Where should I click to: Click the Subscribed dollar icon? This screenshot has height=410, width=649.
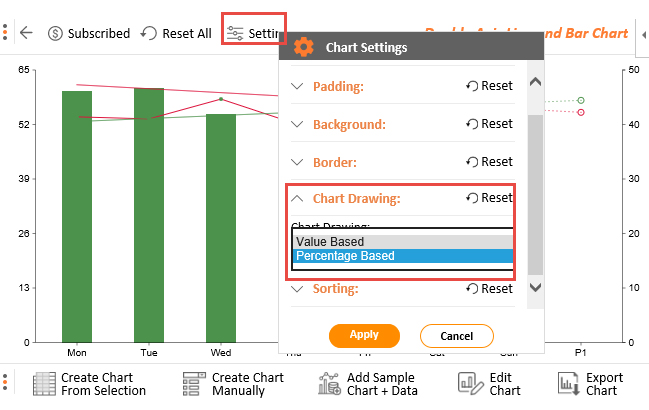55,34
